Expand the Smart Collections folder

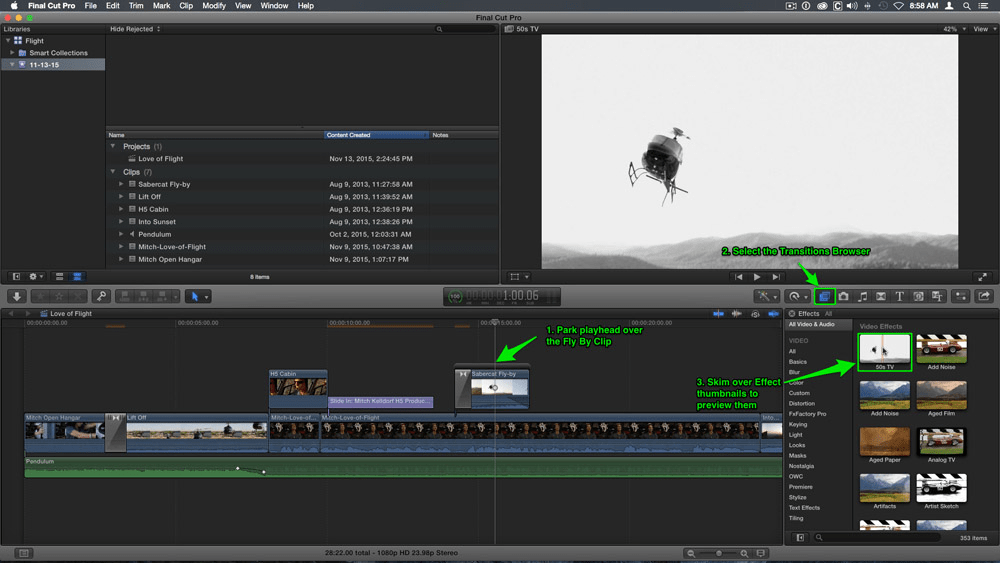(12, 53)
